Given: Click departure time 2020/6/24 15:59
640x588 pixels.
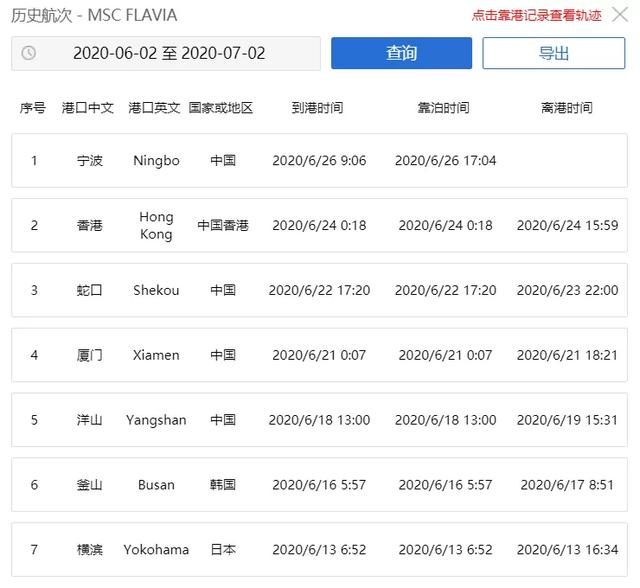Looking at the screenshot, I should click(x=567, y=225).
